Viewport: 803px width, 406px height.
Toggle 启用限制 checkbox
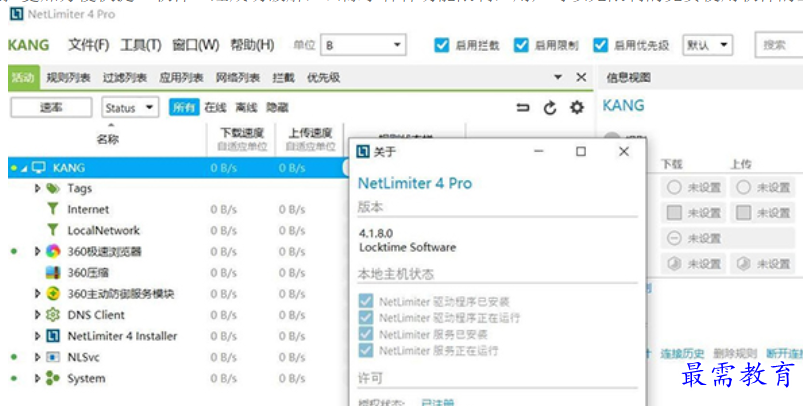tap(521, 45)
